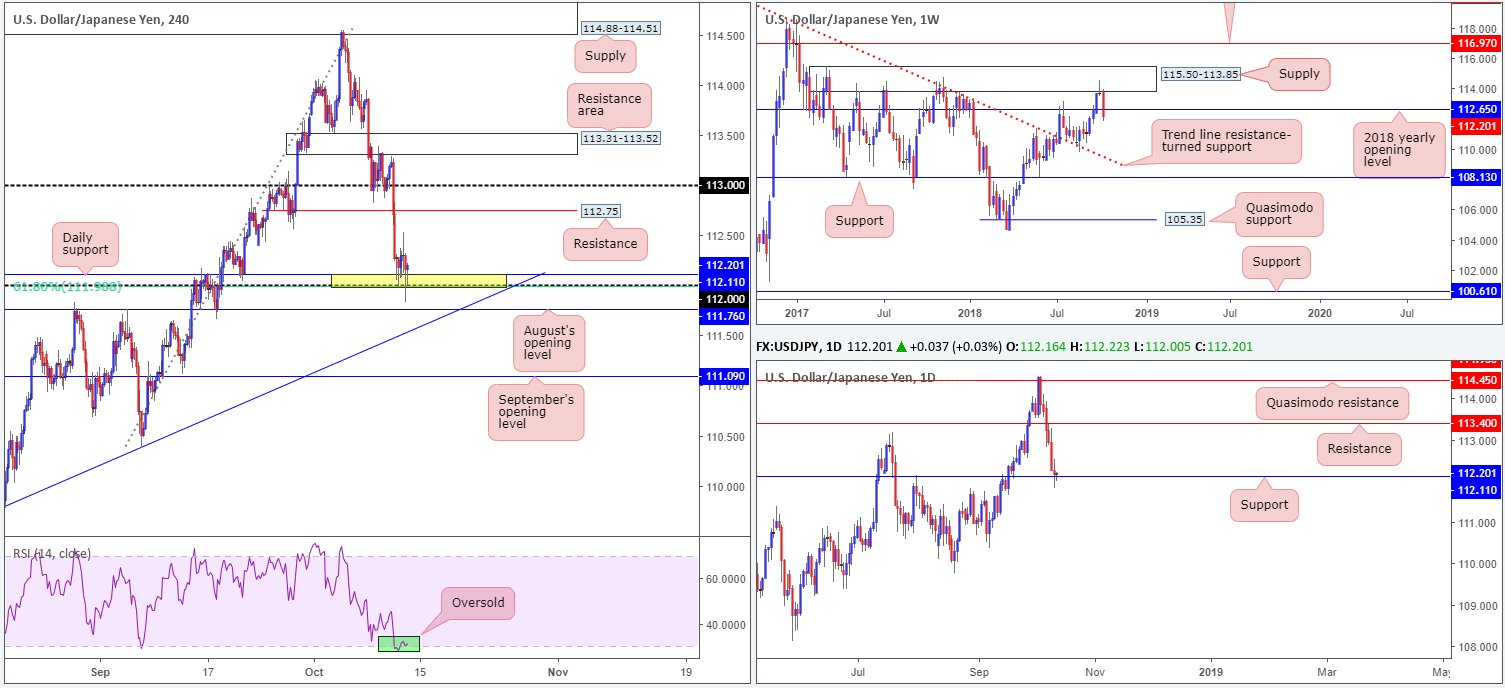1505x688 pixels.
Task: Click the 112.75 resistance price tag
Action: (x=604, y=211)
